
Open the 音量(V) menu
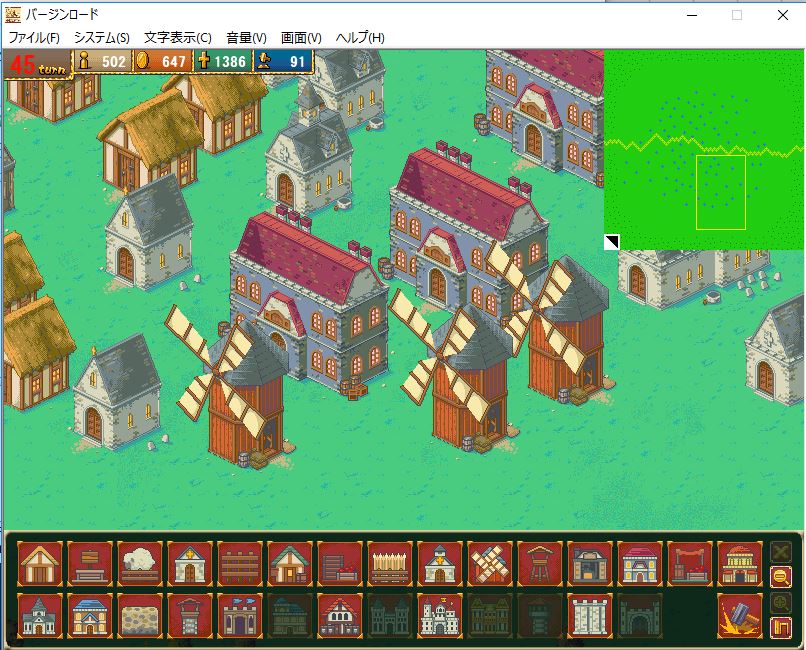246,38
